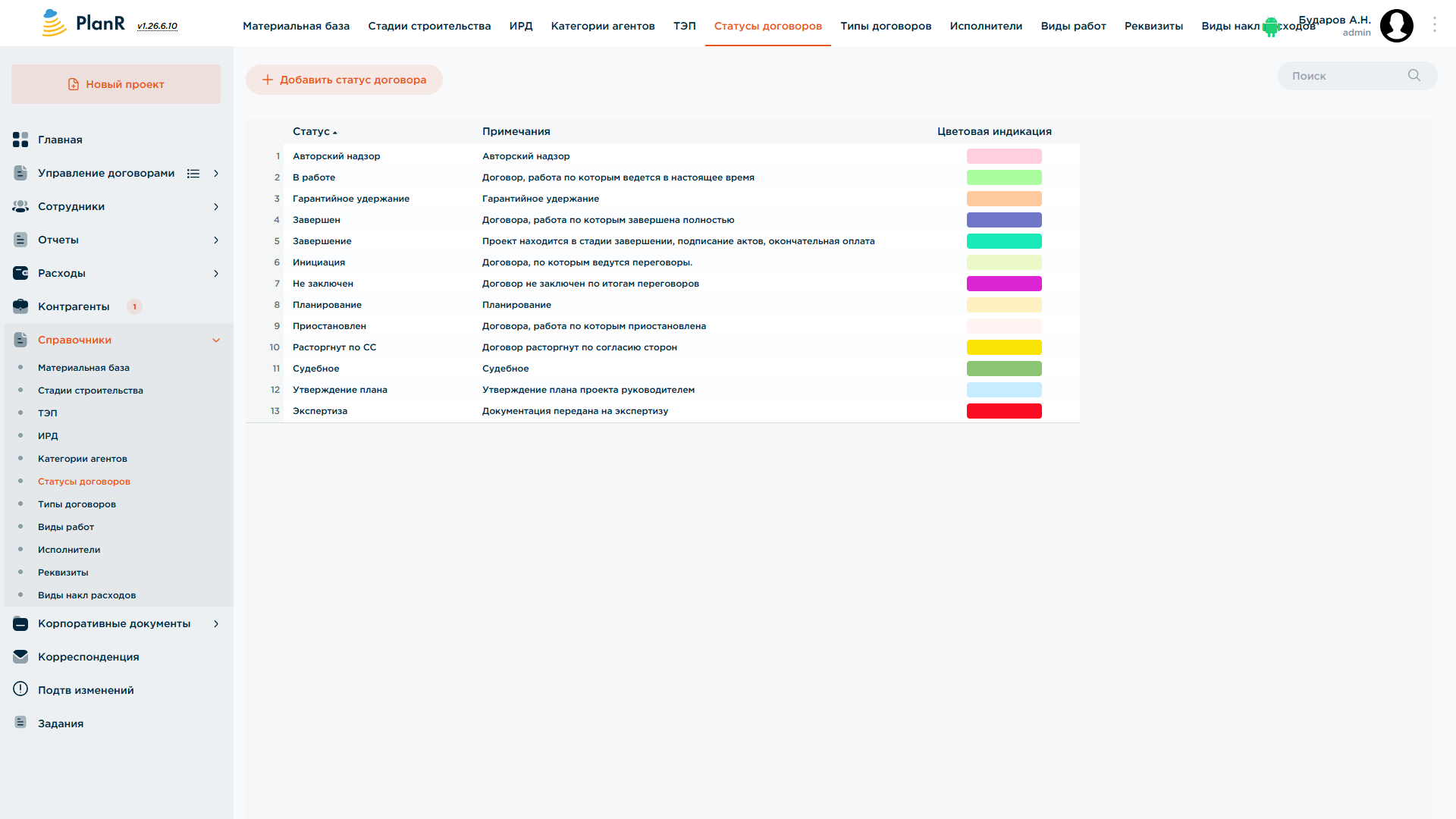Click pink swatch for Авторский надзор
The image size is (1456, 819).
(x=1004, y=156)
